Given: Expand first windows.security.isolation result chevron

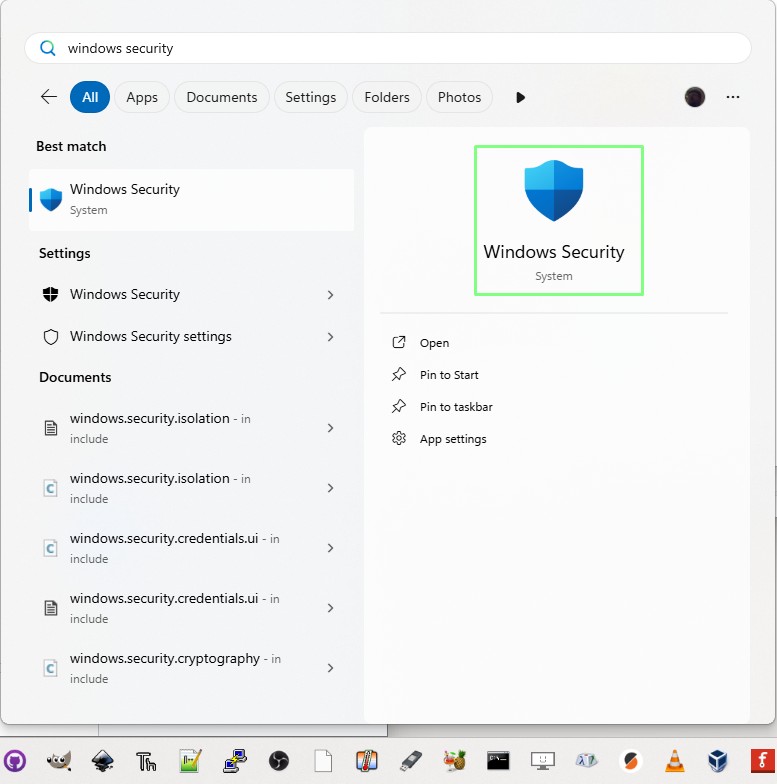Looking at the screenshot, I should (330, 428).
